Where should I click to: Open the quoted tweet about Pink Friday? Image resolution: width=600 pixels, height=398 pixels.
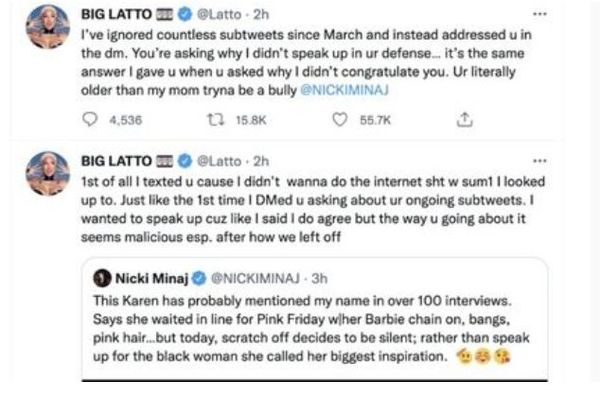click(315, 320)
